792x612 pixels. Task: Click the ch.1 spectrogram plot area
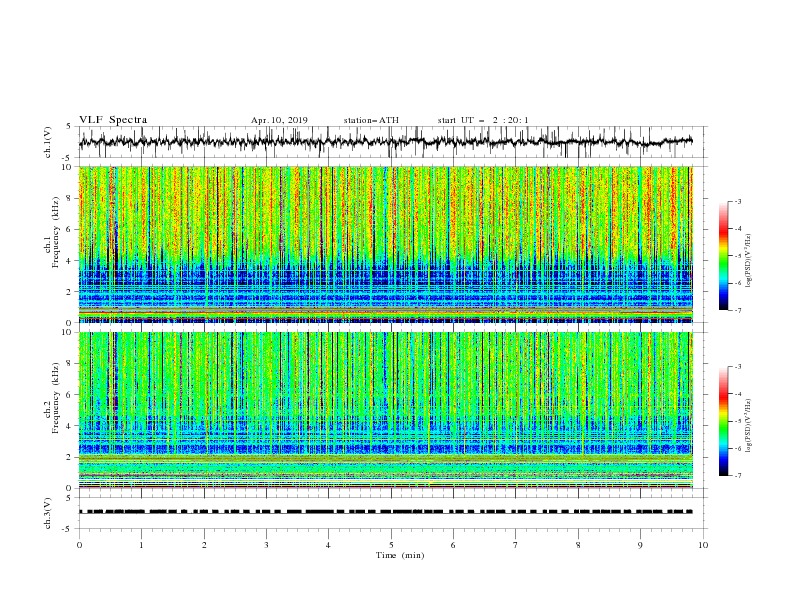(386, 244)
